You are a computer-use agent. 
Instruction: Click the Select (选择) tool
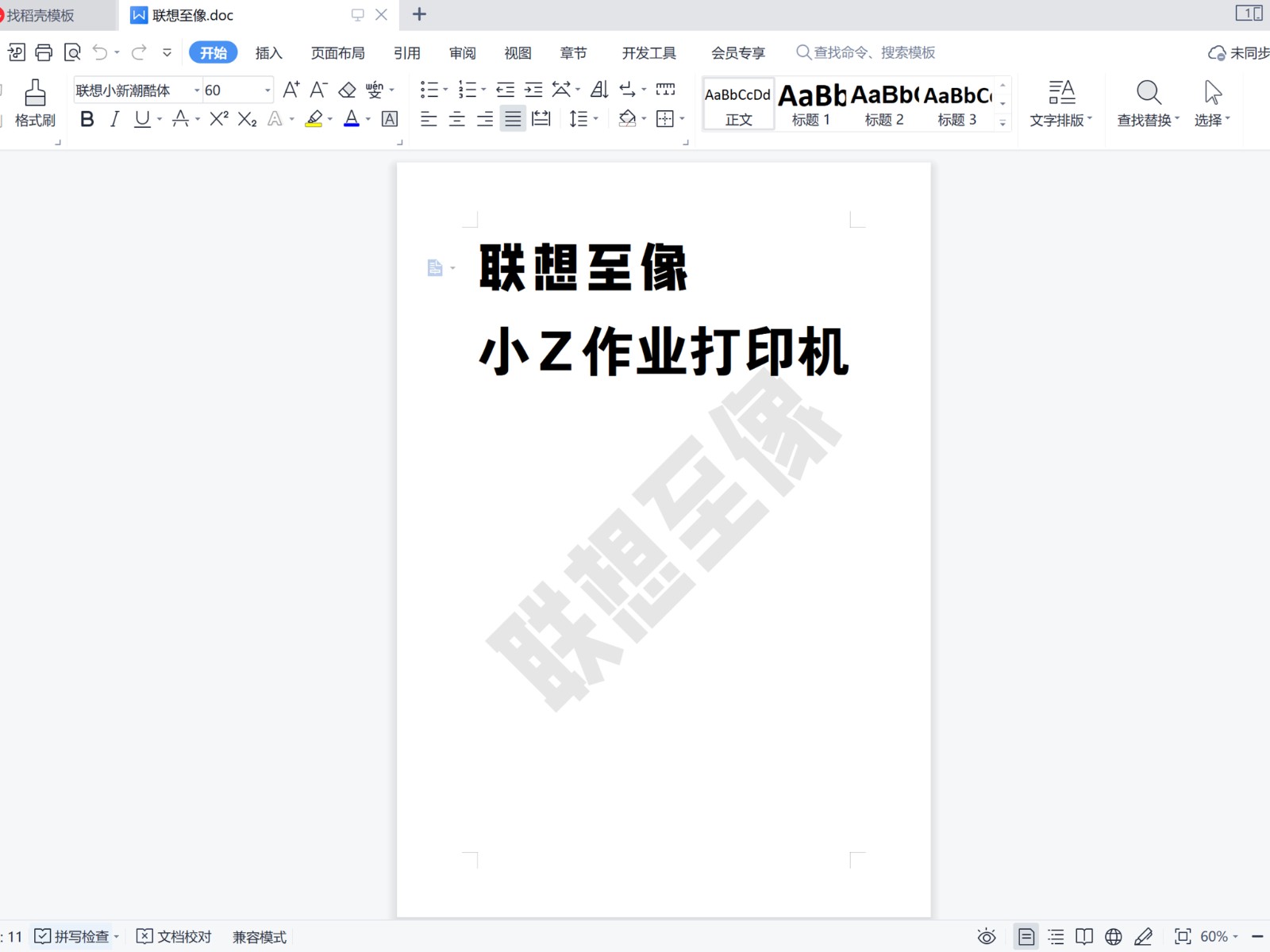pyautogui.click(x=1212, y=103)
